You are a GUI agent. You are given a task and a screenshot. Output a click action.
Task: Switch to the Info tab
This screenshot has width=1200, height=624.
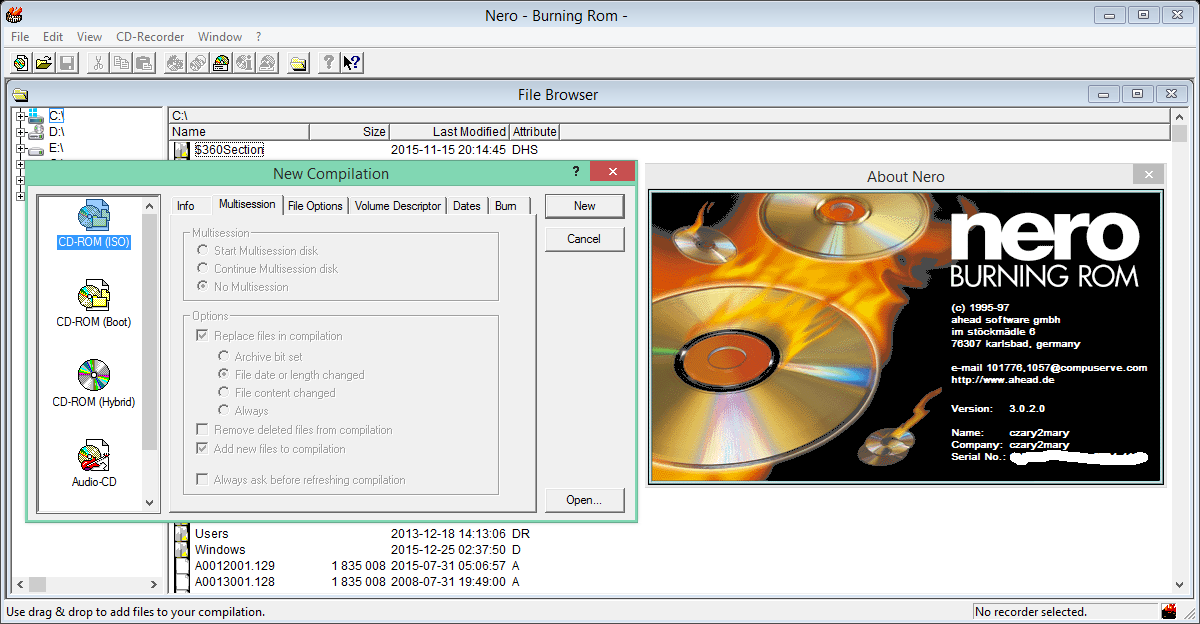click(186, 206)
